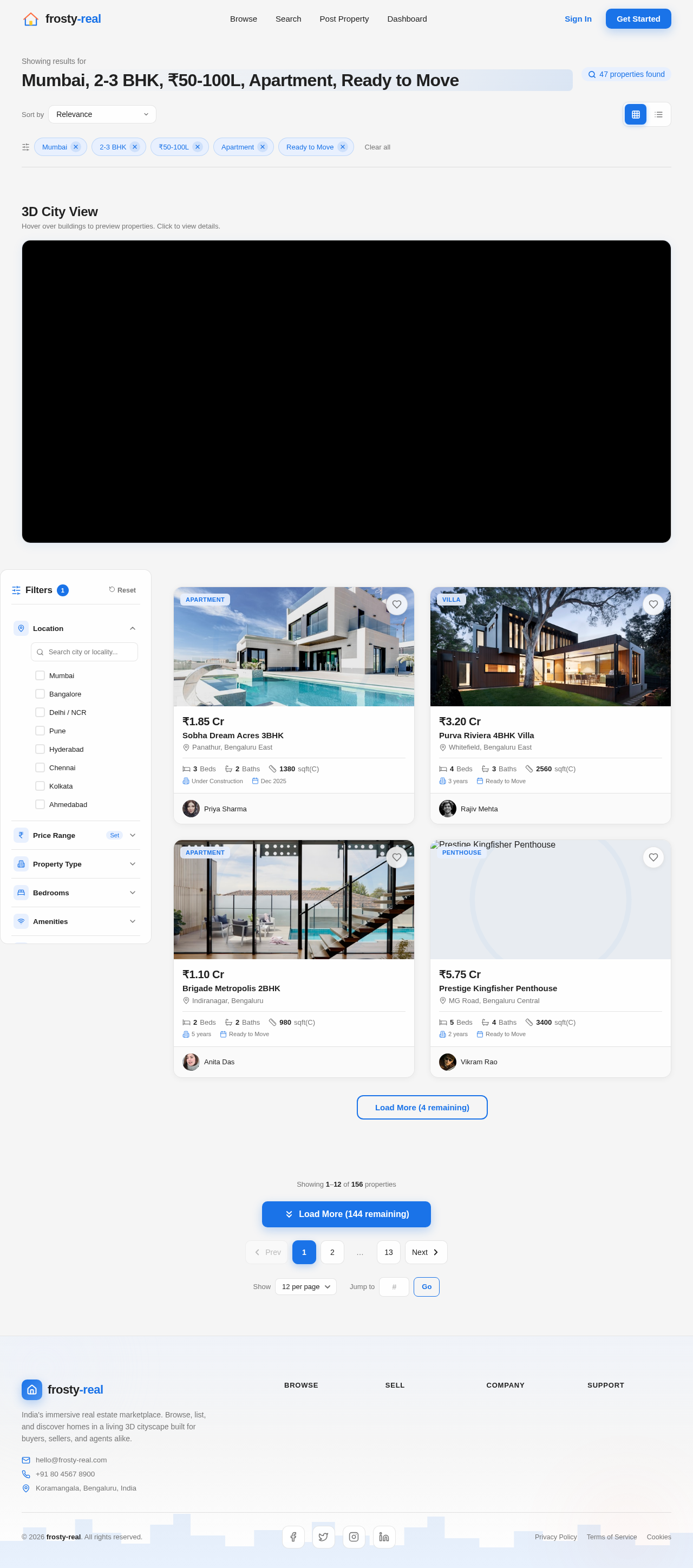This screenshot has width=693, height=1568.
Task: Open the Twitter social link
Action: coord(324,1537)
